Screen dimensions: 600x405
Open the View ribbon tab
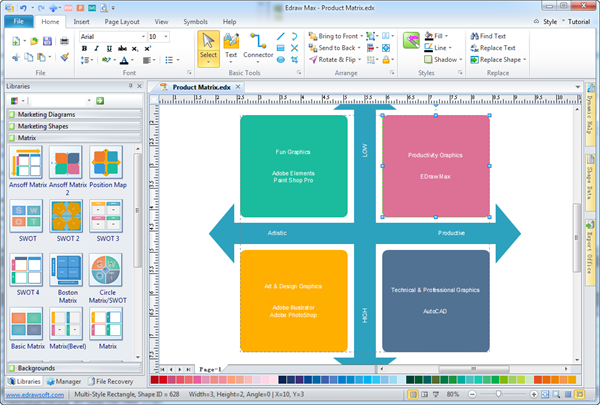click(x=161, y=22)
